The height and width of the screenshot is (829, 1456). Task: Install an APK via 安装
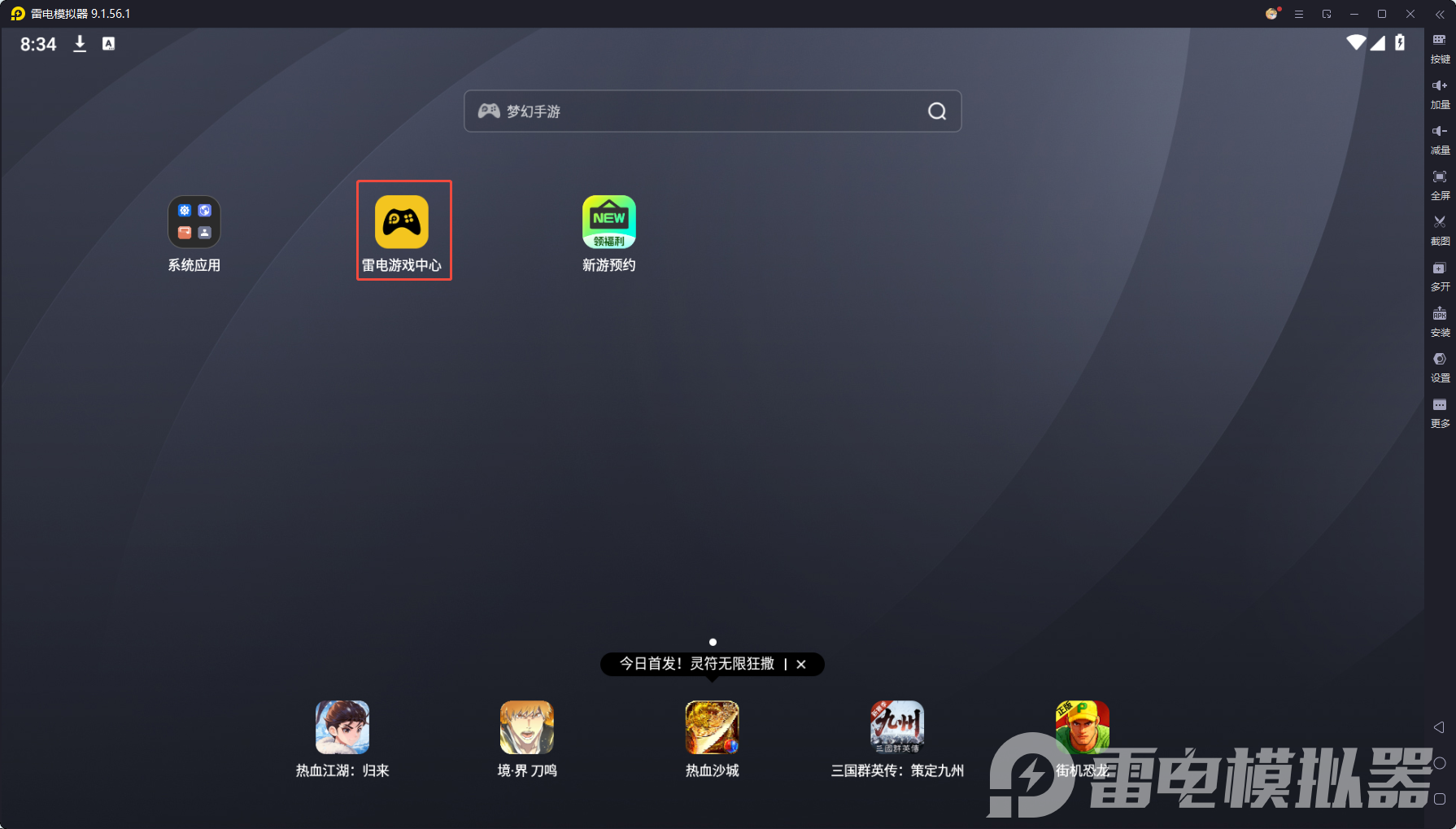coord(1440,322)
